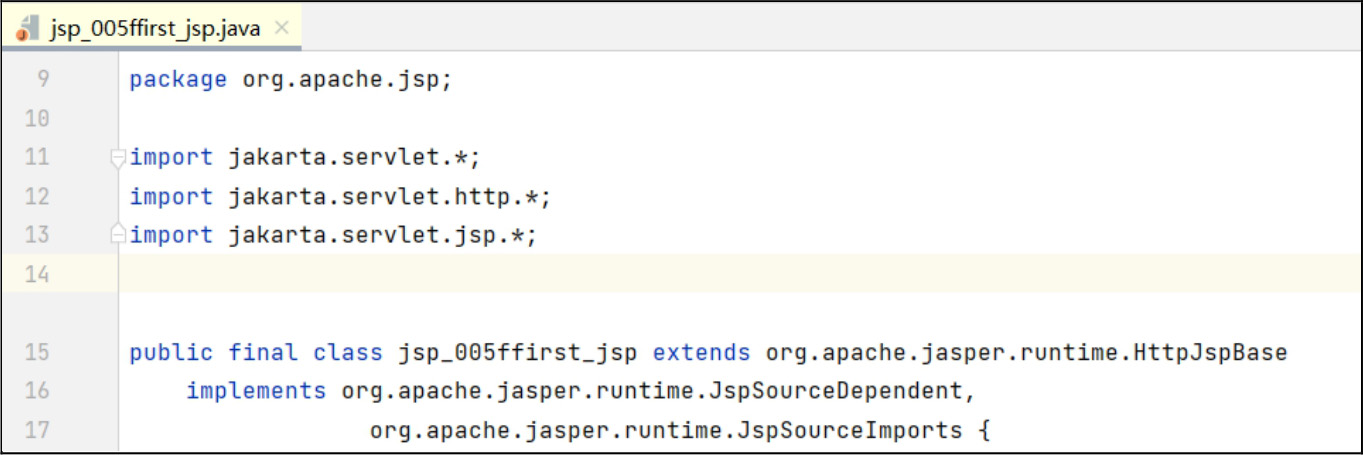Place the cursor on empty highlighted line 14
The width and height of the screenshot is (1363, 455).
[600, 274]
